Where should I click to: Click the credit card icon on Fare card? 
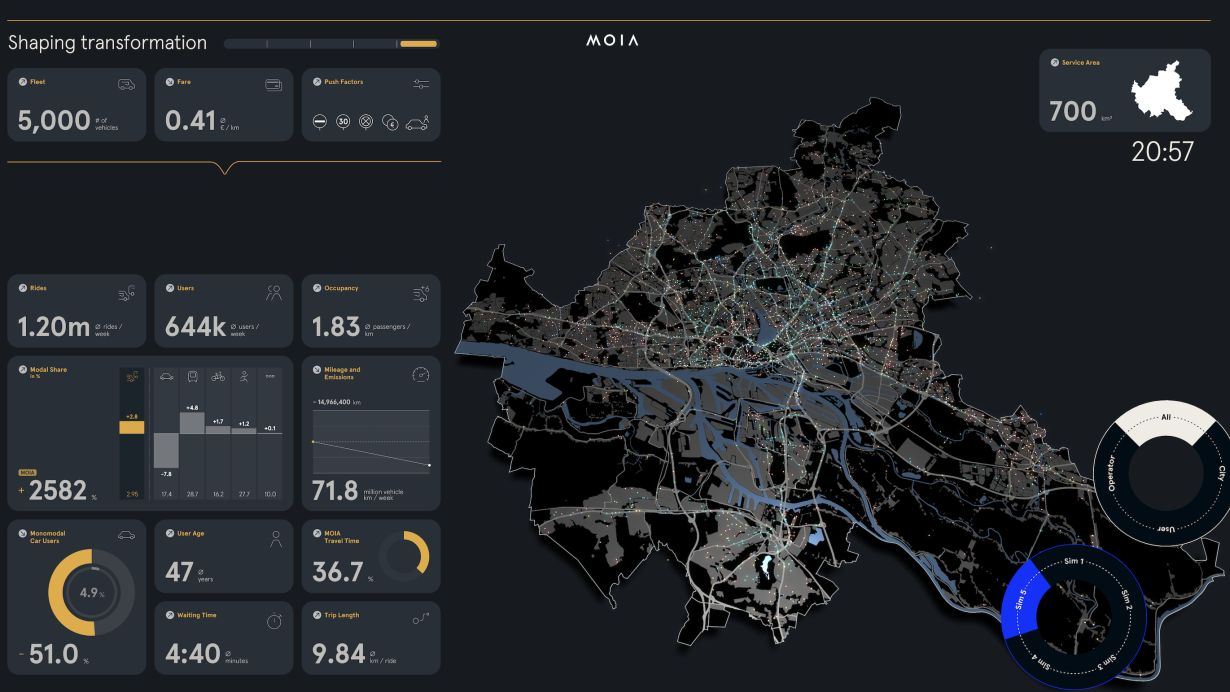coord(270,82)
